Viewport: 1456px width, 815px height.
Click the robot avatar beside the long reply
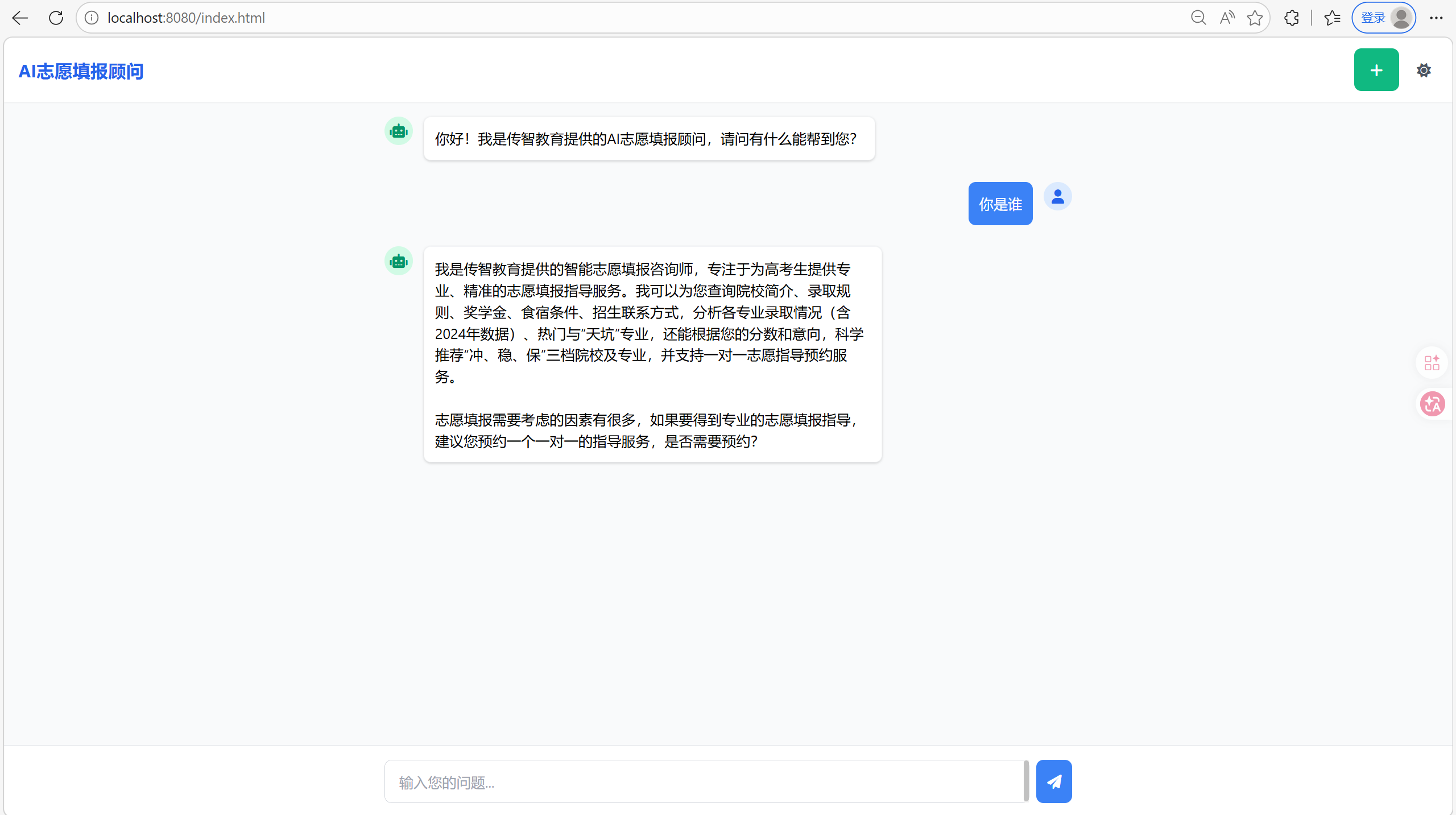click(x=399, y=261)
